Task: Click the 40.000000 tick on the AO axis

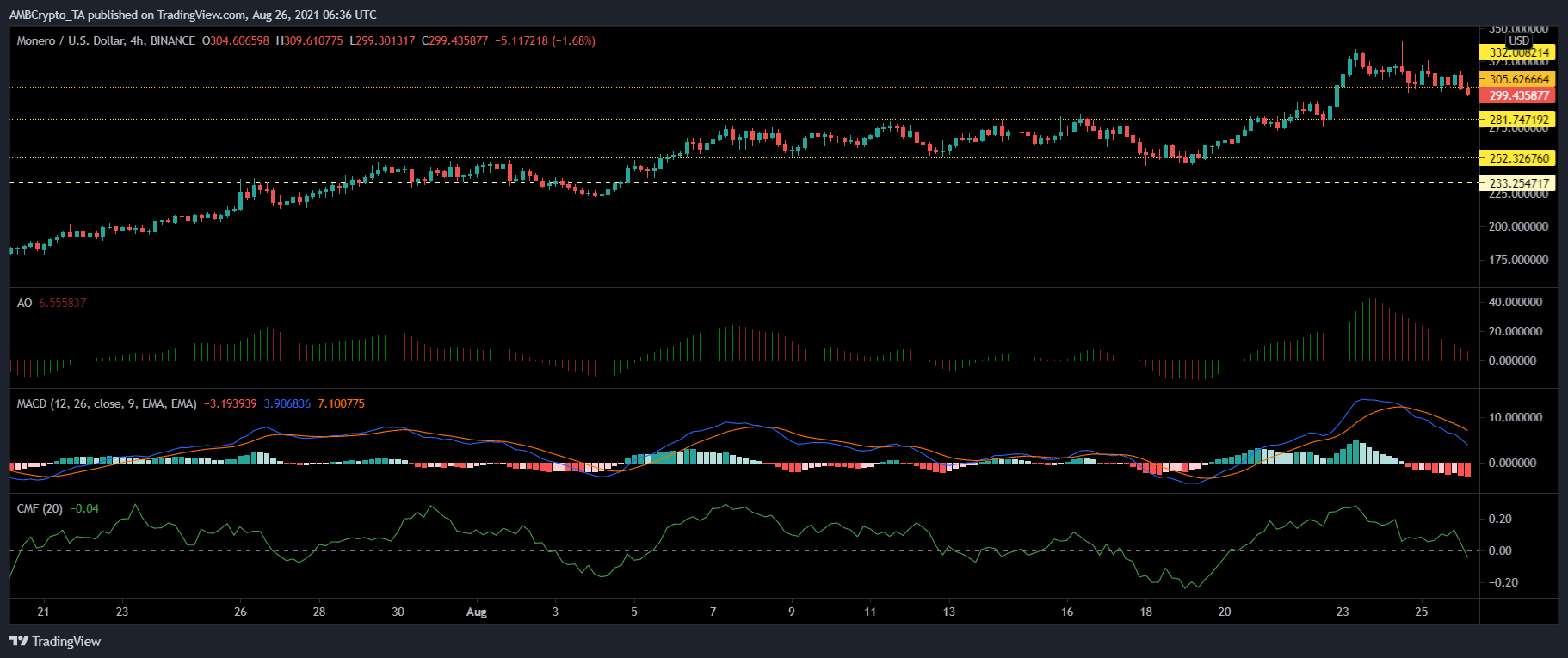Action: (x=1515, y=302)
